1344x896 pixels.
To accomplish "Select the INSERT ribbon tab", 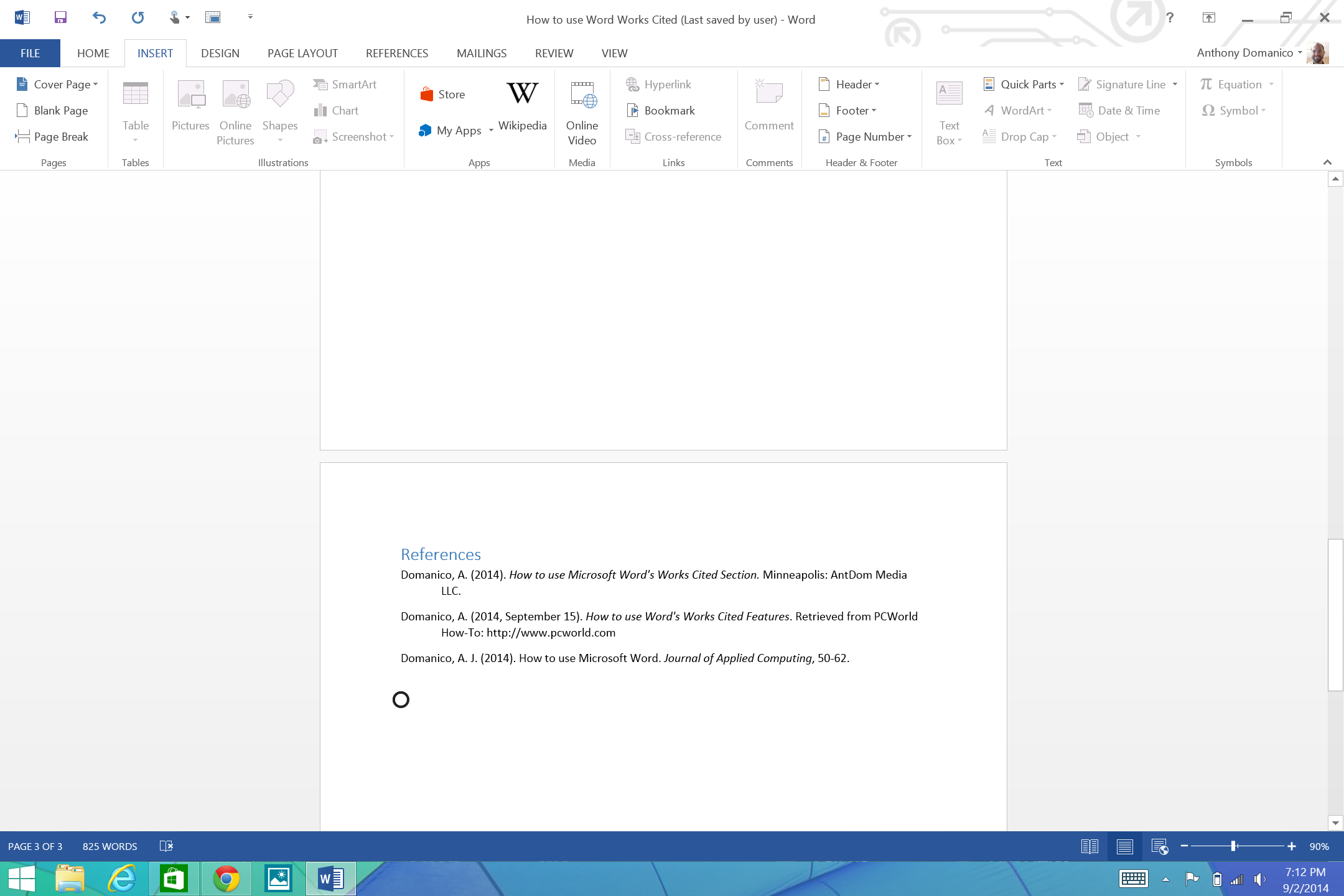I will [155, 53].
